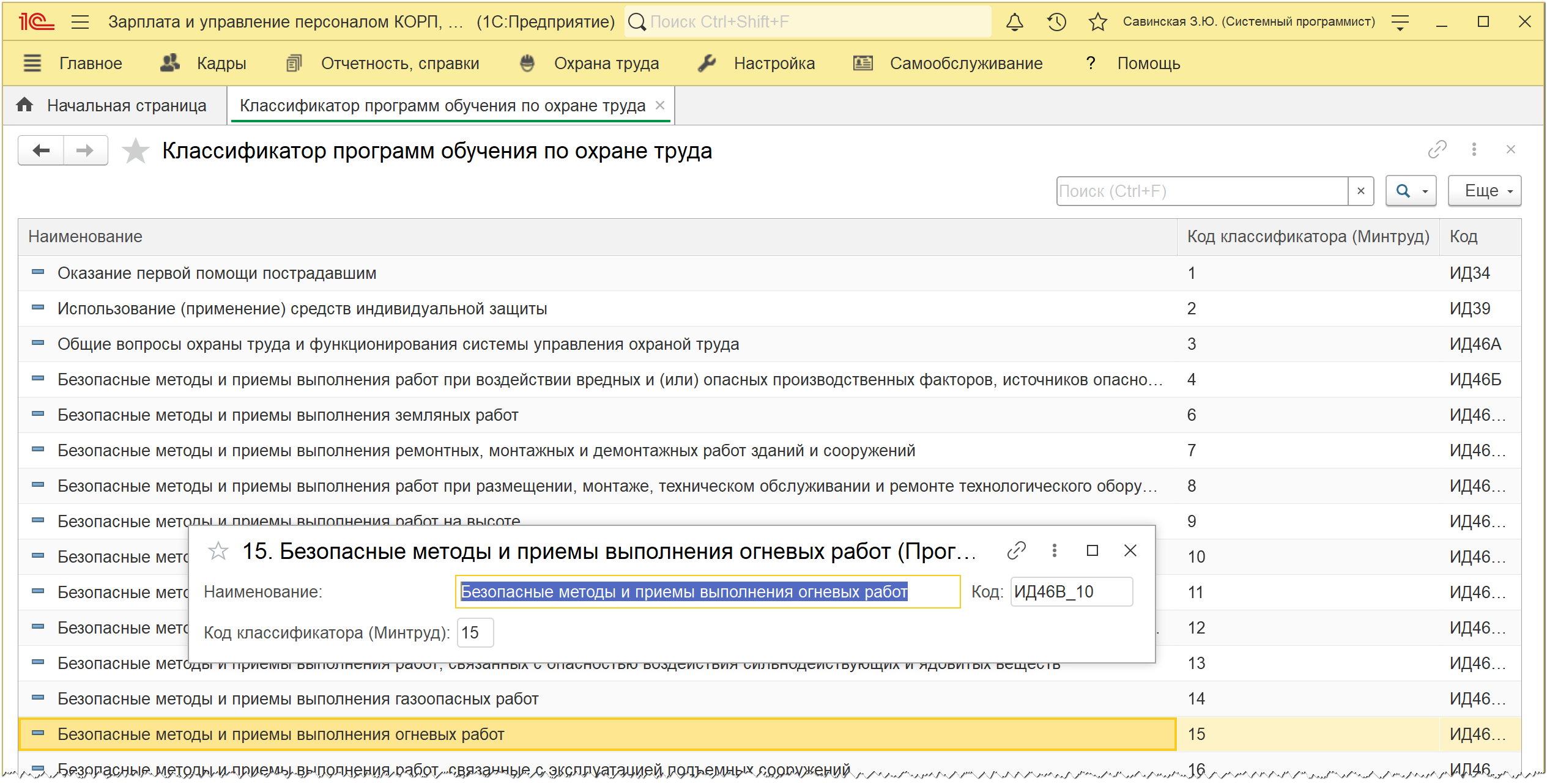This screenshot has height=784, width=1547.
Task: Click the notifications bell icon
Action: click(x=1014, y=22)
